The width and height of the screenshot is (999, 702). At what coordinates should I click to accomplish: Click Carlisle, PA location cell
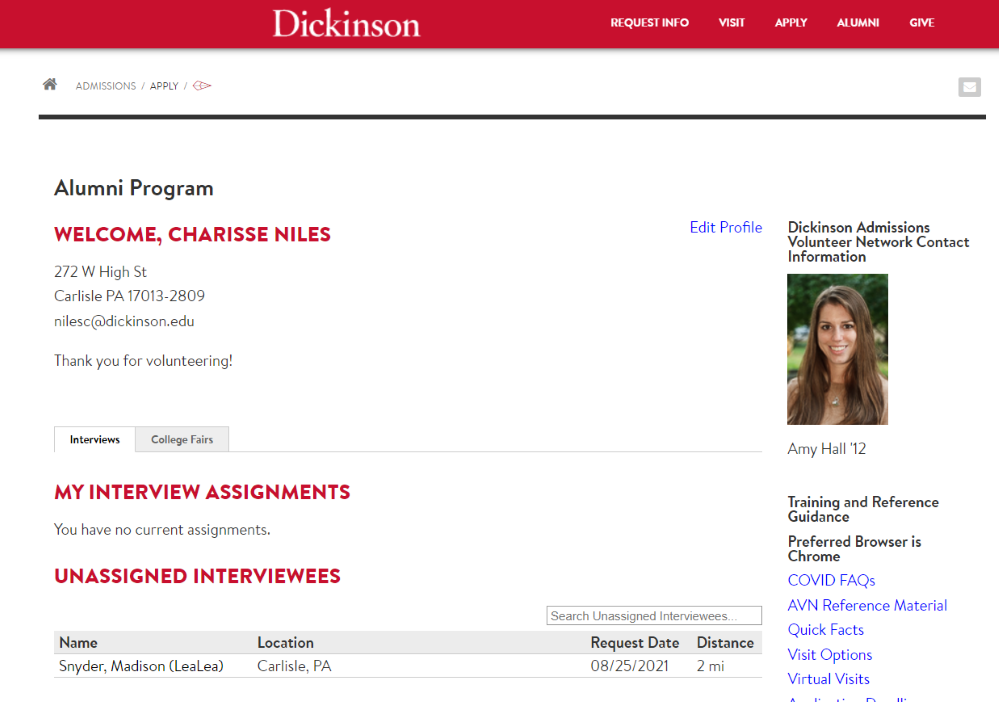tap(294, 666)
